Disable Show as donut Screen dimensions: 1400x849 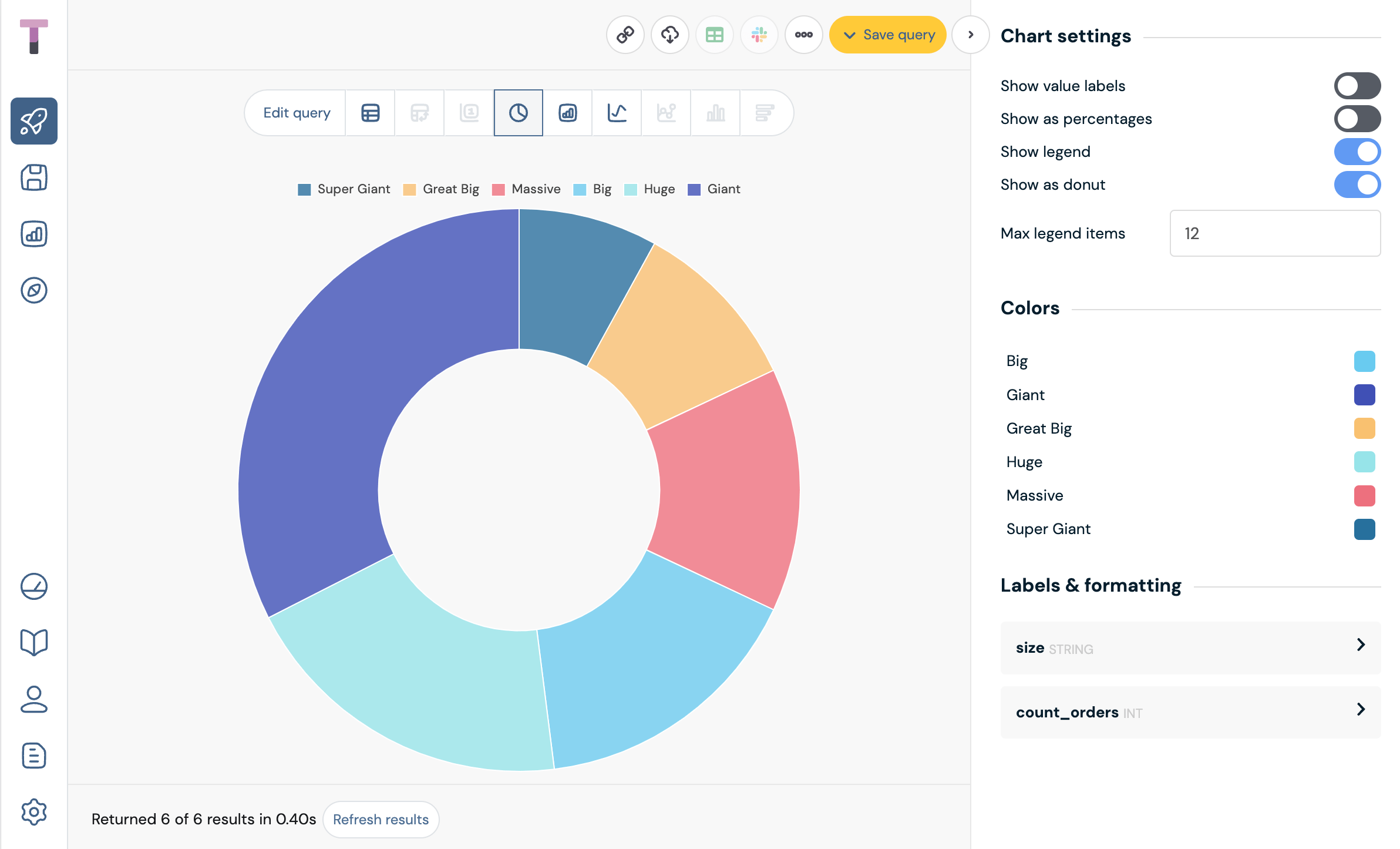coord(1357,184)
